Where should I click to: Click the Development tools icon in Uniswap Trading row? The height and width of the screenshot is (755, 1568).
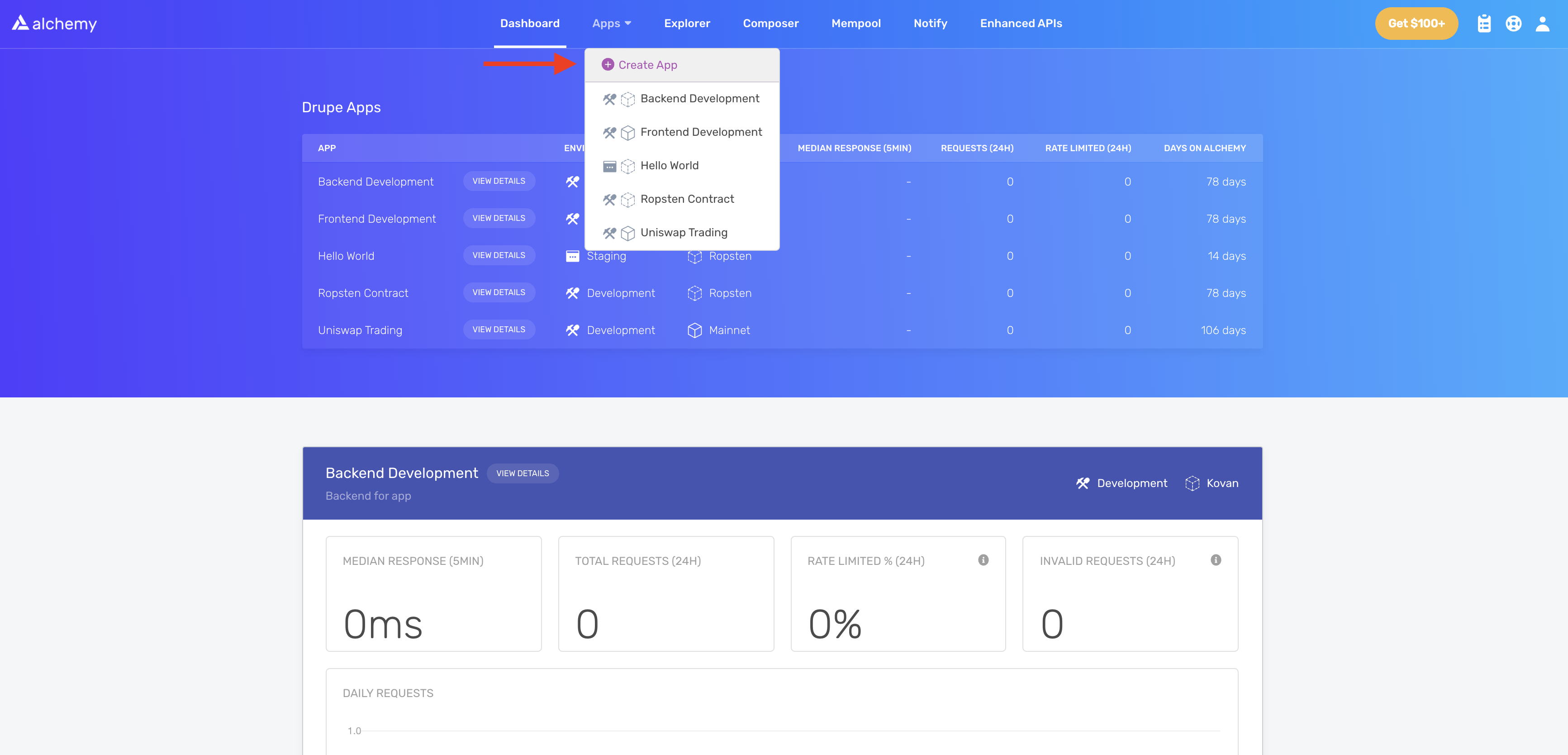(572, 330)
